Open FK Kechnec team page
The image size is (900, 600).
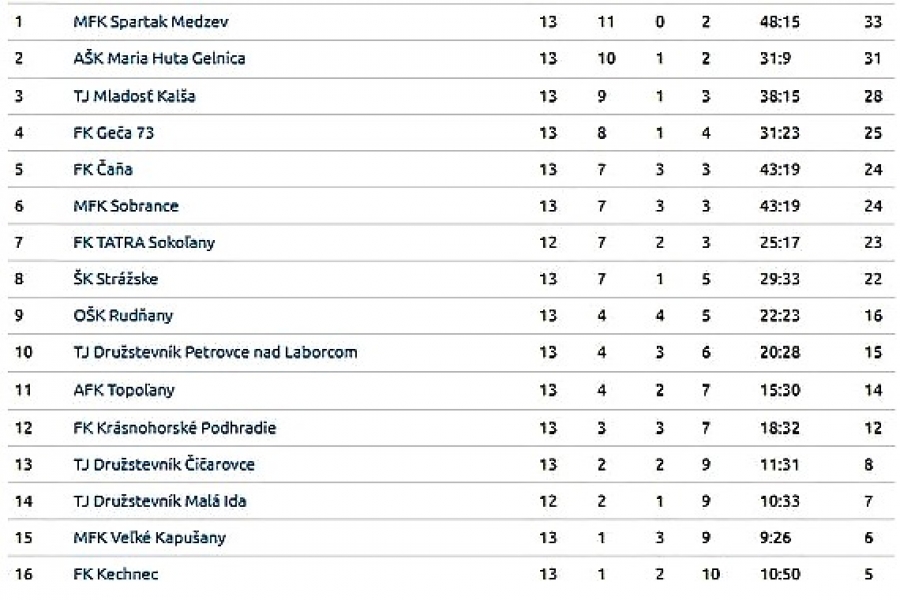pos(116,574)
